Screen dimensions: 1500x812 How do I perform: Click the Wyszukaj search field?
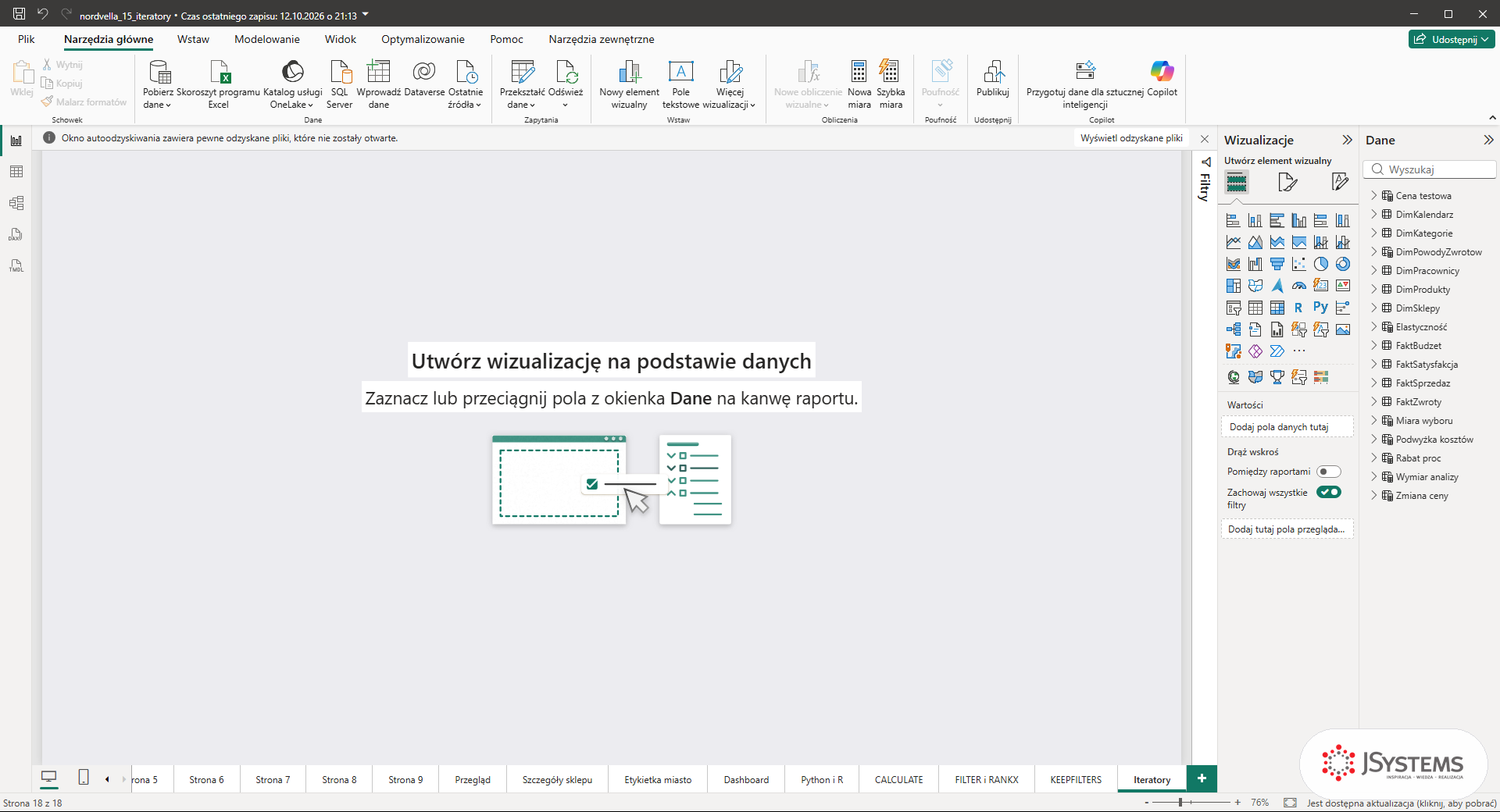pyautogui.click(x=1430, y=169)
